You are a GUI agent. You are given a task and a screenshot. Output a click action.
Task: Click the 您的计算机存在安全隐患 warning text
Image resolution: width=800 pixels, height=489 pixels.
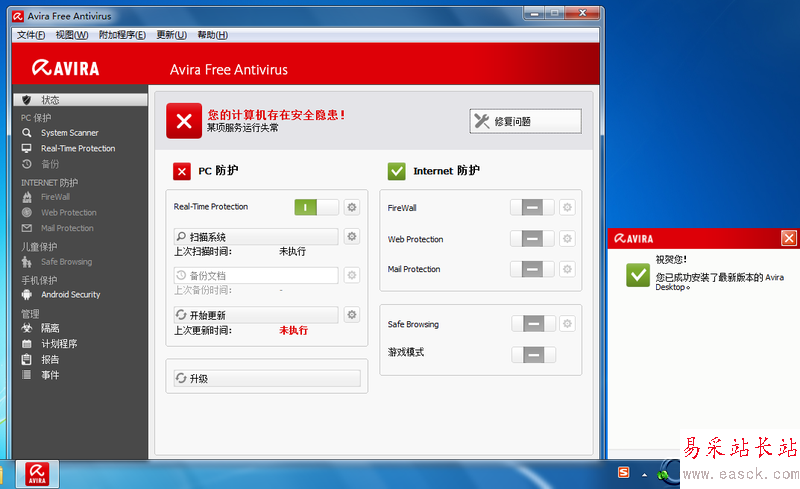coord(276,114)
